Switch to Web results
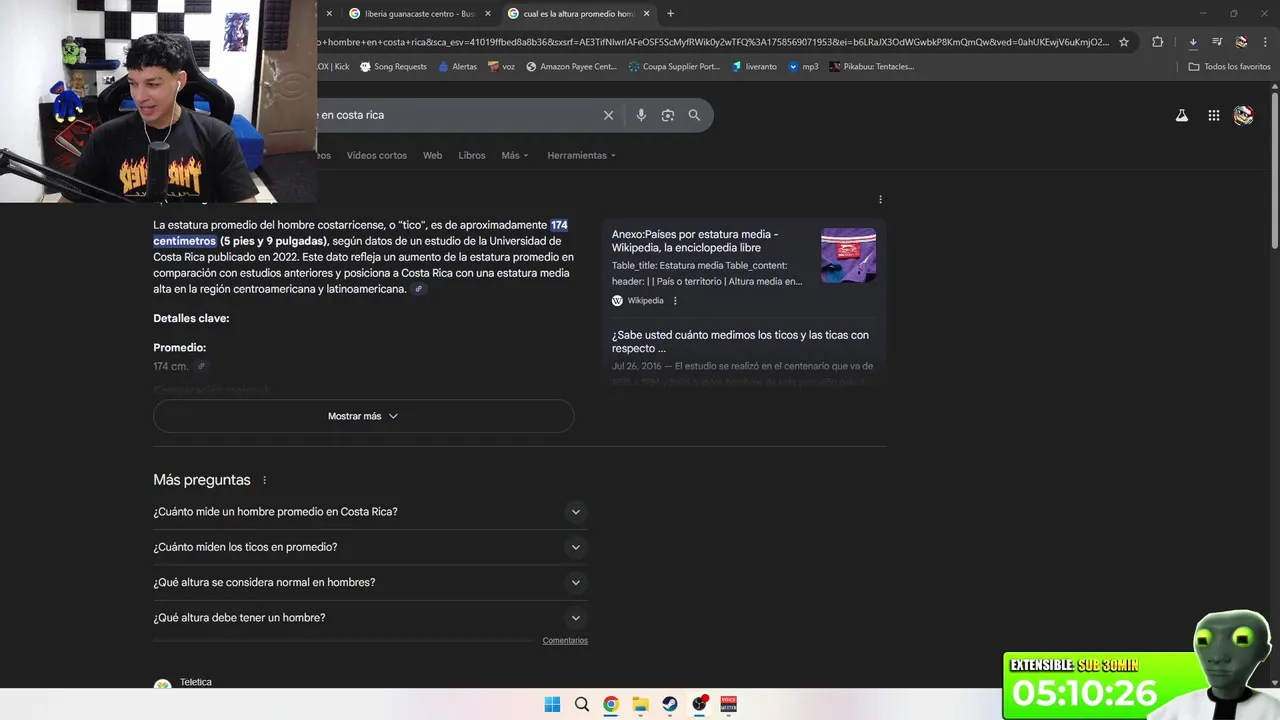Screen dimensions: 1280x720 coord(432,156)
